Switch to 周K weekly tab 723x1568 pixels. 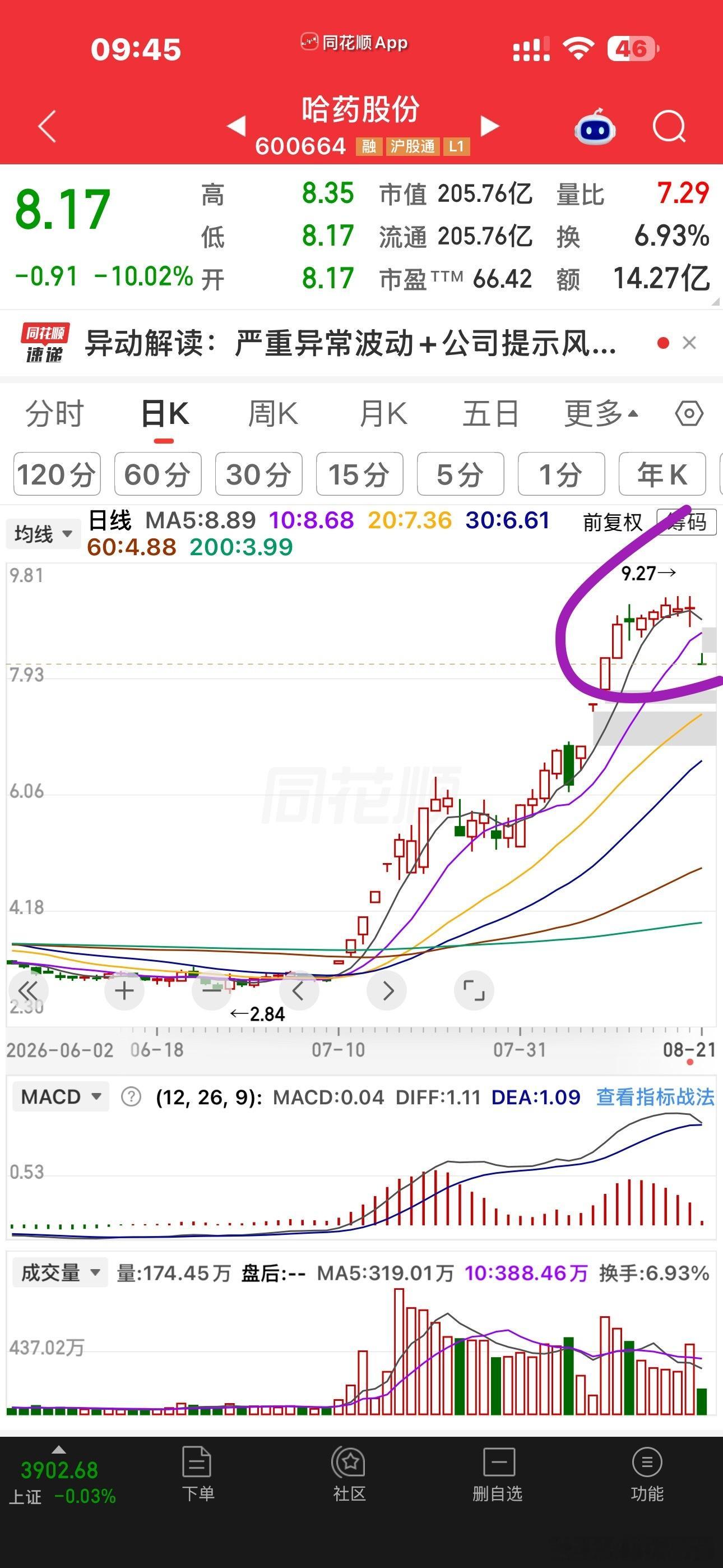point(274,414)
